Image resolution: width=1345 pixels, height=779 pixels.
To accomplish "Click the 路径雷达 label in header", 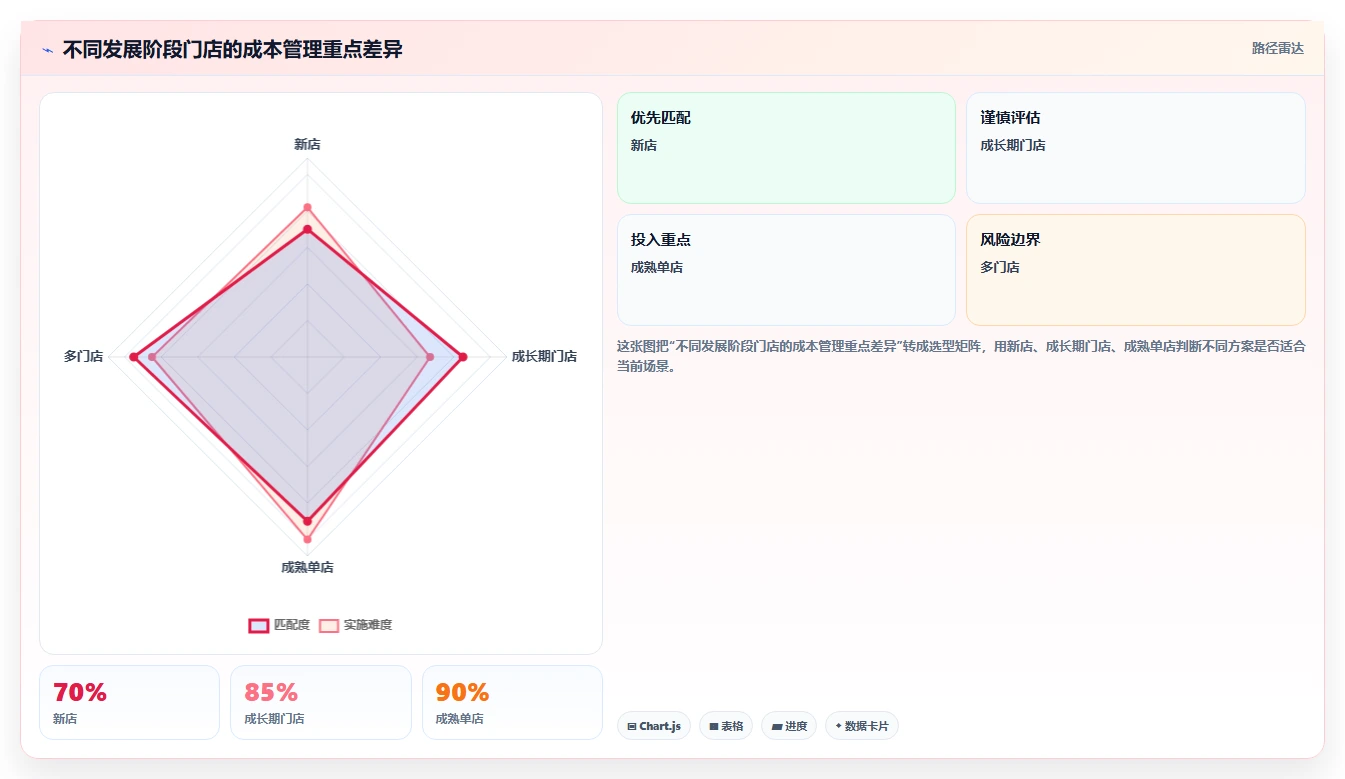I will 1277,48.
